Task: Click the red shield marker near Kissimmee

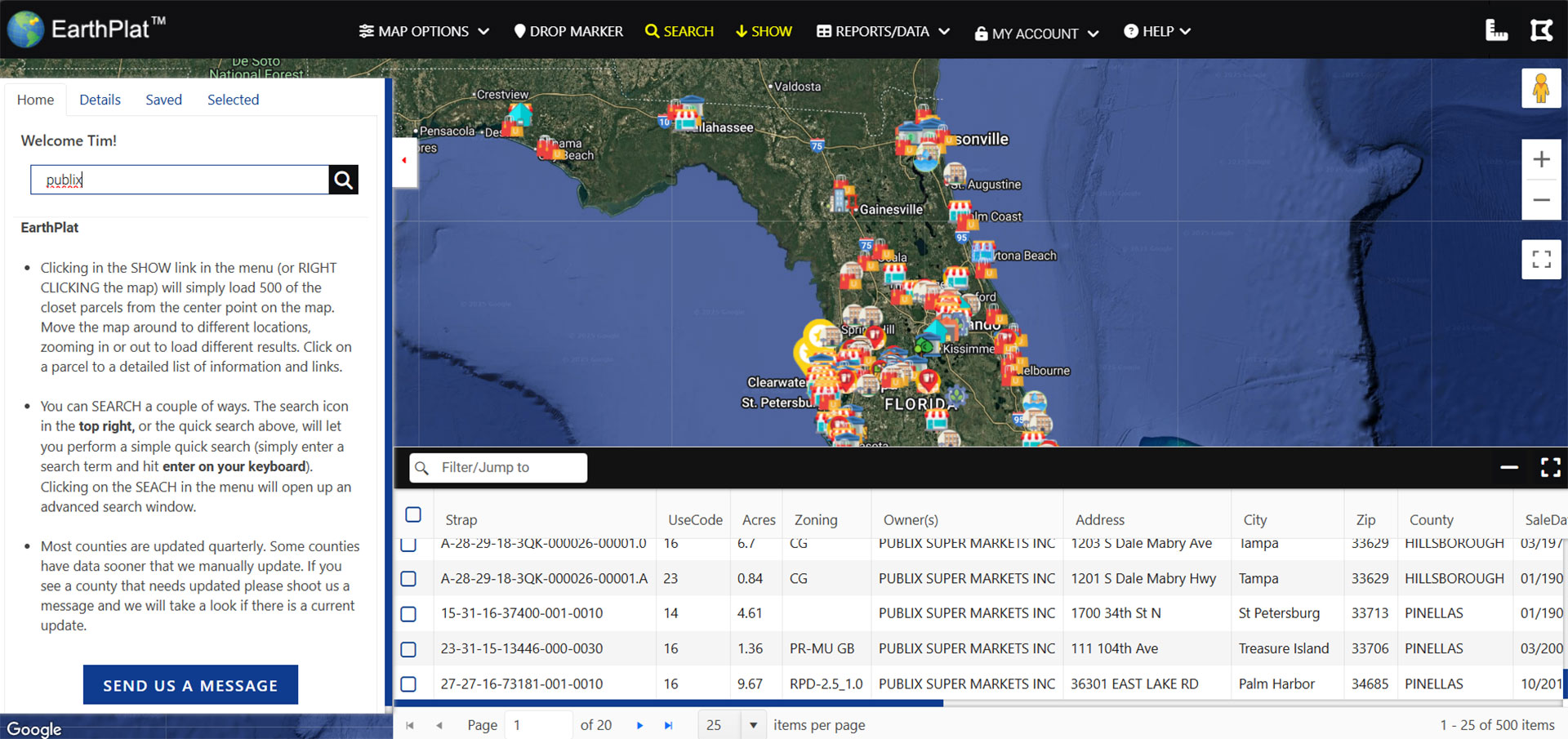Action: 929,380
